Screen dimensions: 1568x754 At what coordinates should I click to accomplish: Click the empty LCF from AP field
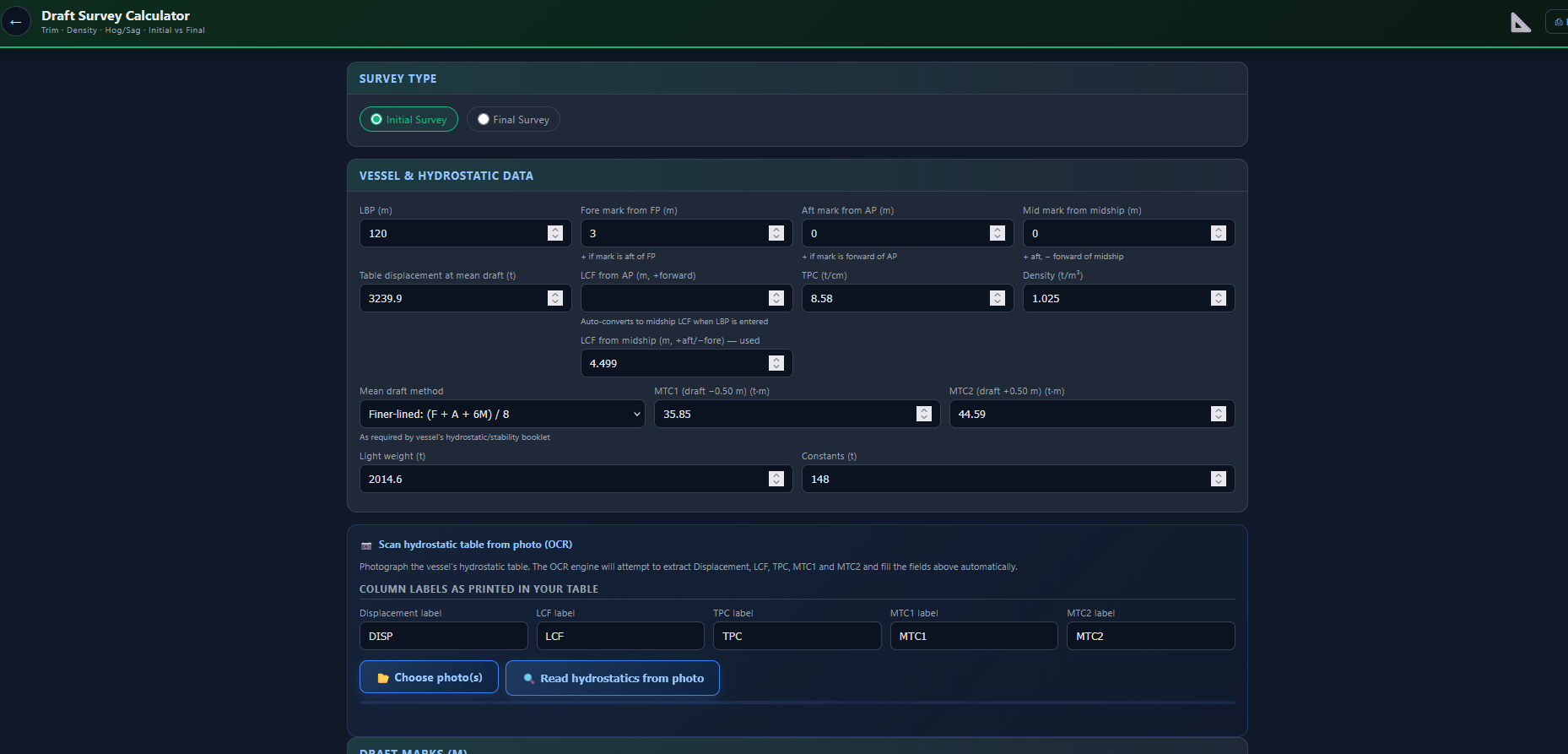click(686, 298)
